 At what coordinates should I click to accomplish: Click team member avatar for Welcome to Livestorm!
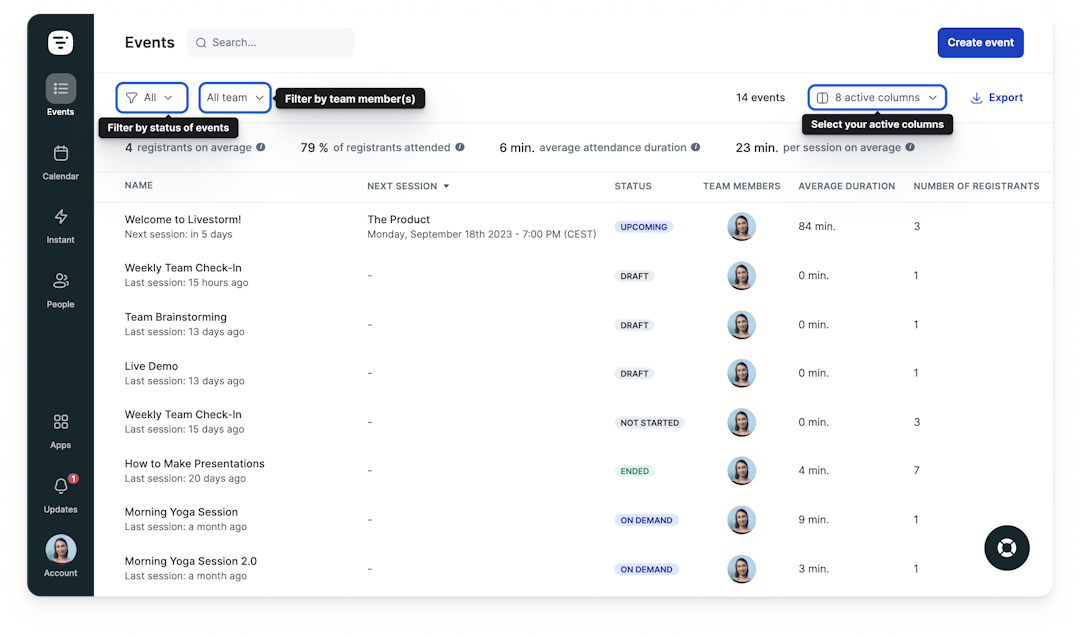pyautogui.click(x=741, y=227)
